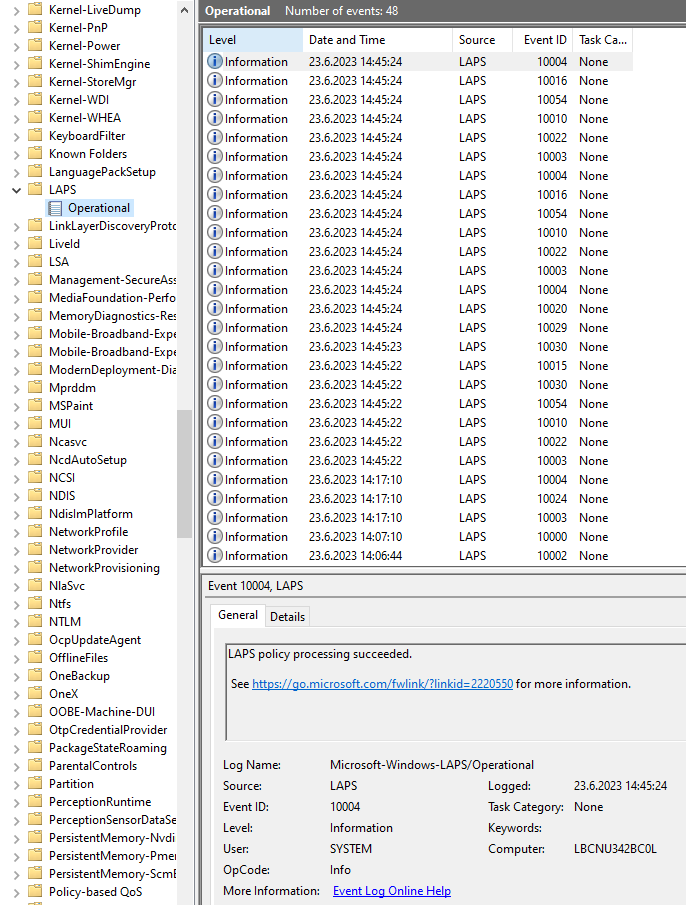Click the computer name LBCNU342BC0L
The width and height of the screenshot is (686, 905).
(615, 848)
